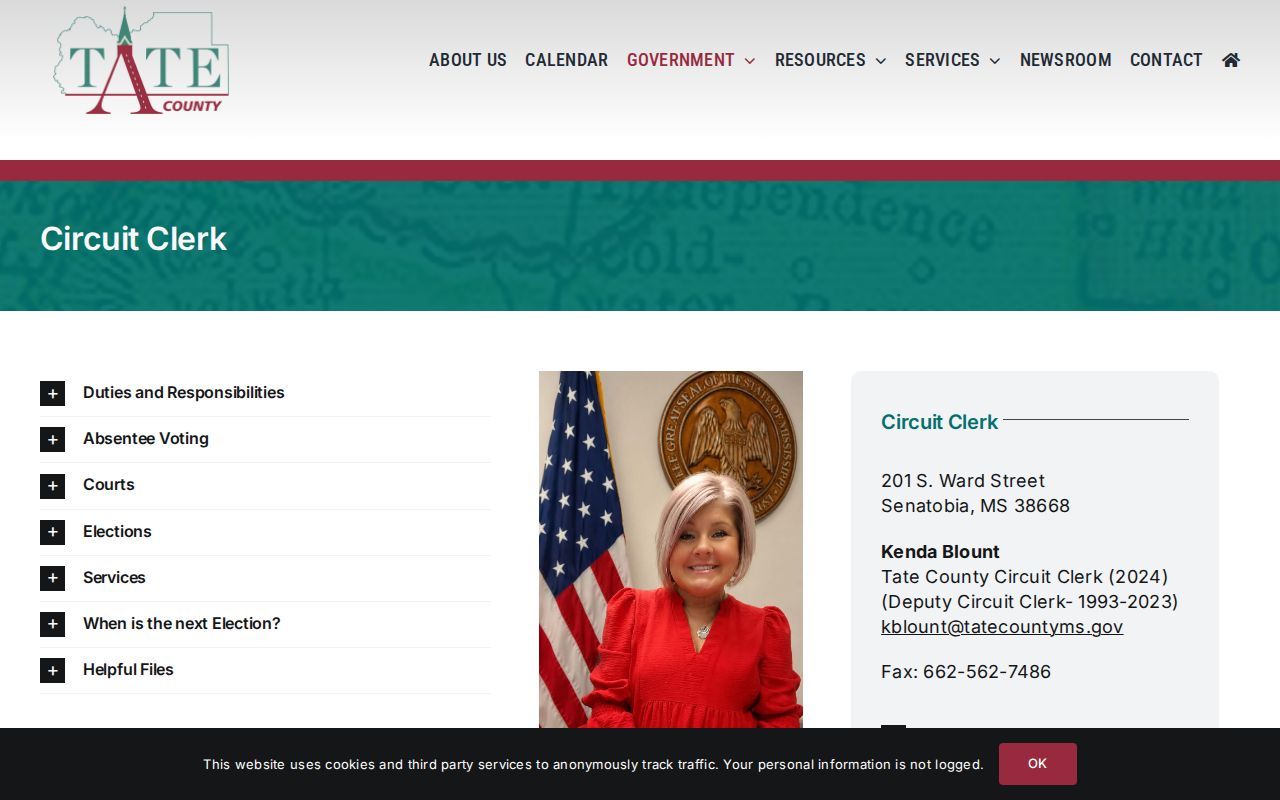Click the name Kenda Blount

point(940,552)
